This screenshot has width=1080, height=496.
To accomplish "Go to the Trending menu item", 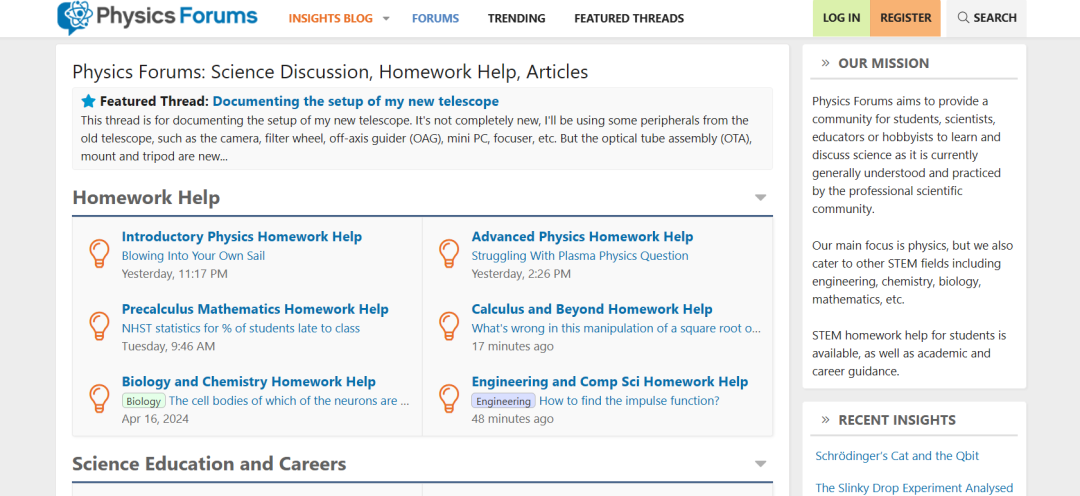I will point(517,19).
